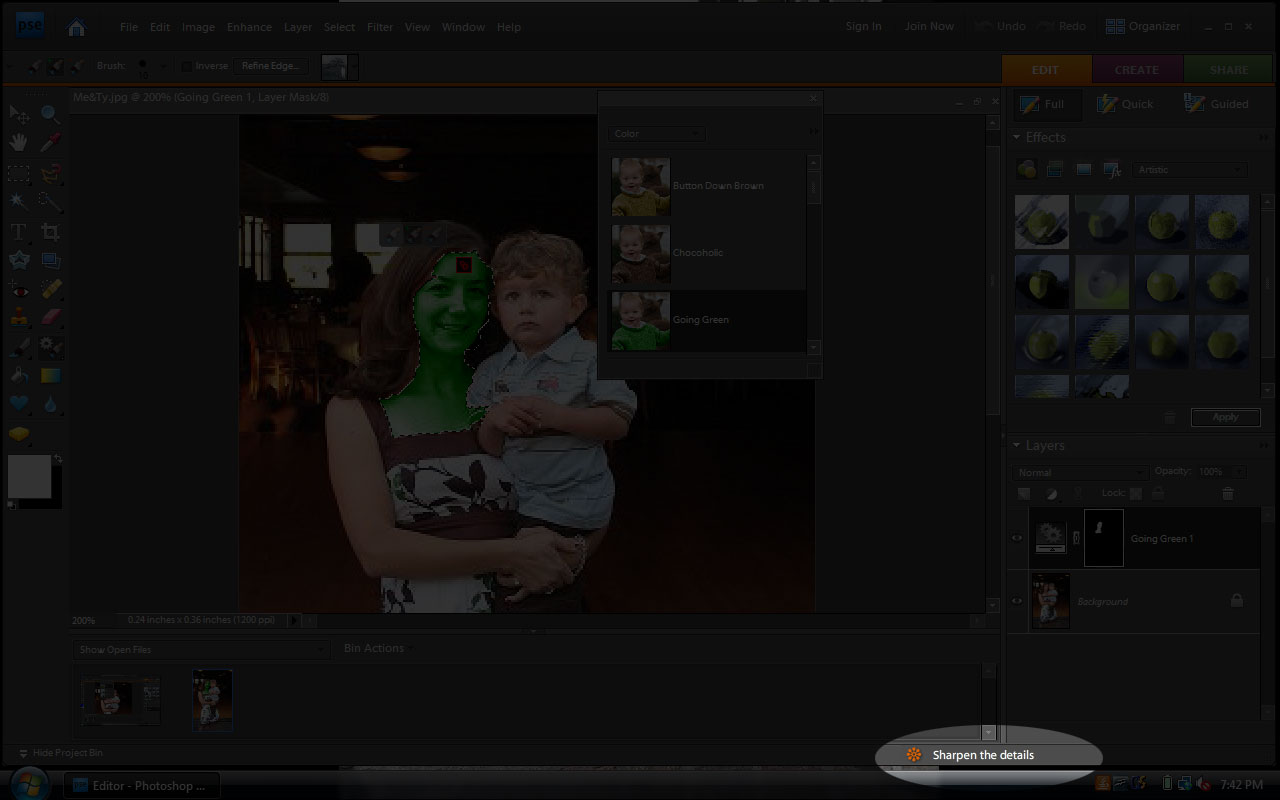Image resolution: width=1280 pixels, height=800 pixels.
Task: Collapse the Effects panel
Action: click(1017, 138)
